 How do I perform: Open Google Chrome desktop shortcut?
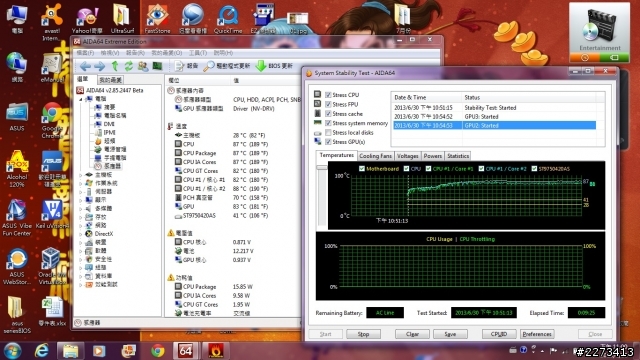pos(51,120)
